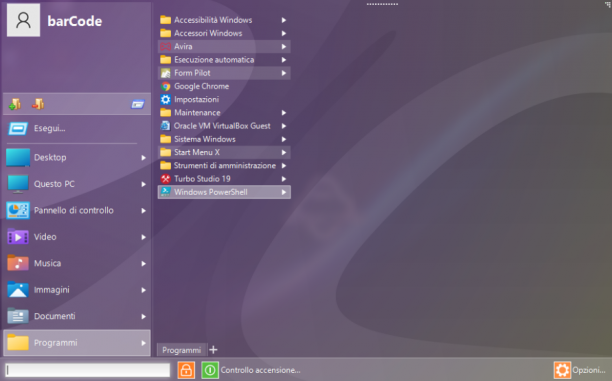
Task: Open the Accessori Windows menu entry
Action: [x=224, y=33]
